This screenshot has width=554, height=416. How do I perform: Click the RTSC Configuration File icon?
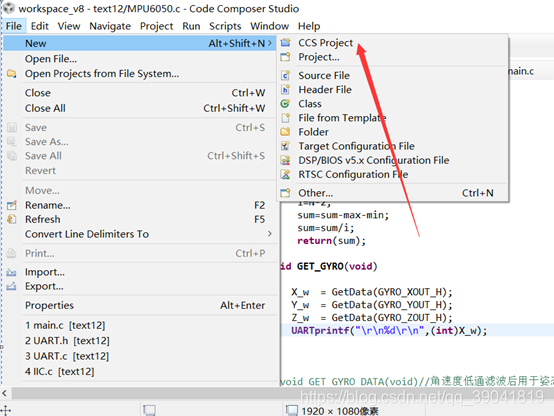pos(285,174)
